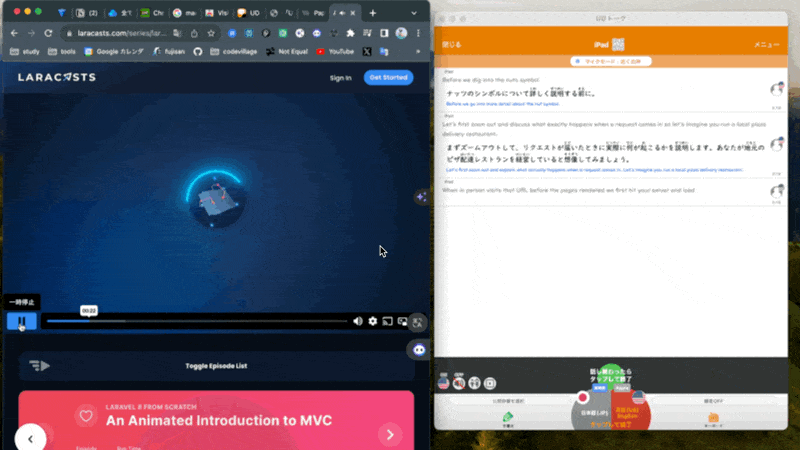Open the fujisan bookmark
800x450 pixels.
169,52
